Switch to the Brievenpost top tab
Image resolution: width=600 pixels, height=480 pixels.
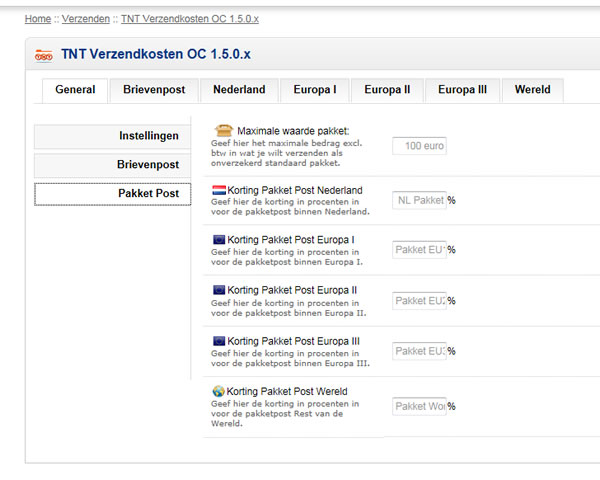pos(154,90)
